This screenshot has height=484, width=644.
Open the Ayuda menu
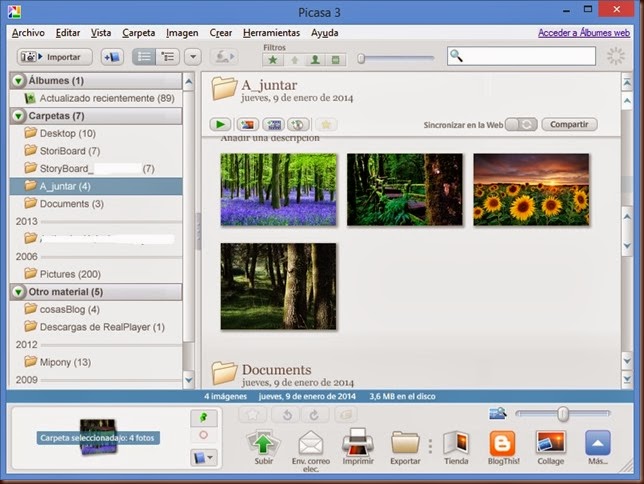324,33
